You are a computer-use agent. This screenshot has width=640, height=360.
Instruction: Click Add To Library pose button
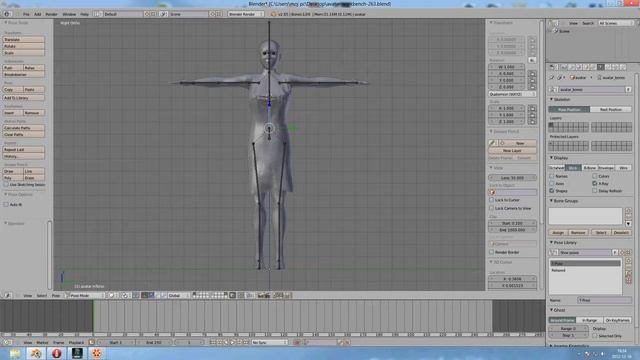[x=23, y=98]
